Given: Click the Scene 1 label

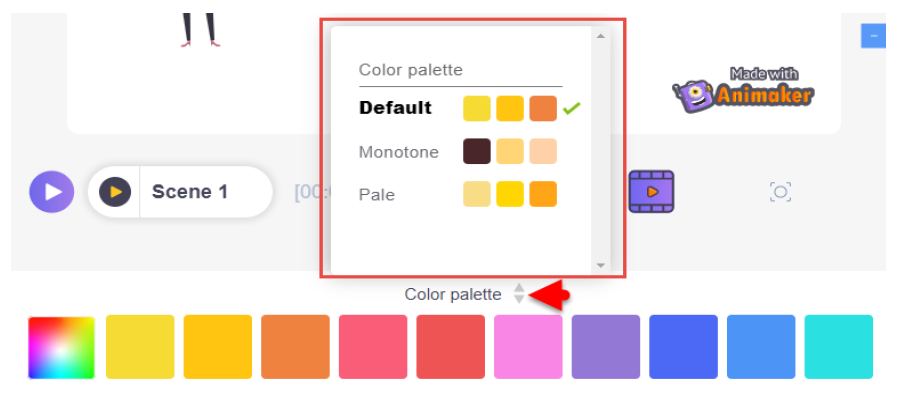Looking at the screenshot, I should point(189,192).
